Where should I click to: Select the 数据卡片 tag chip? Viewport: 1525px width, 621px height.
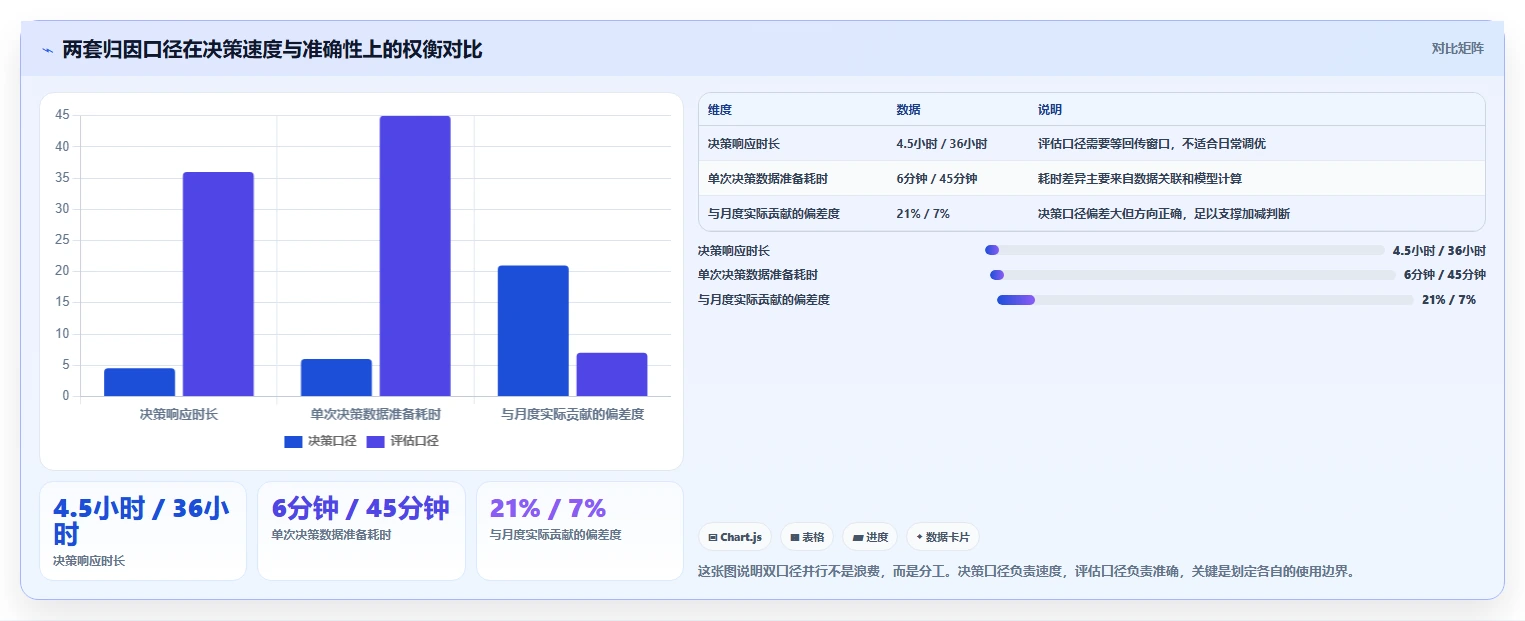[x=943, y=537]
